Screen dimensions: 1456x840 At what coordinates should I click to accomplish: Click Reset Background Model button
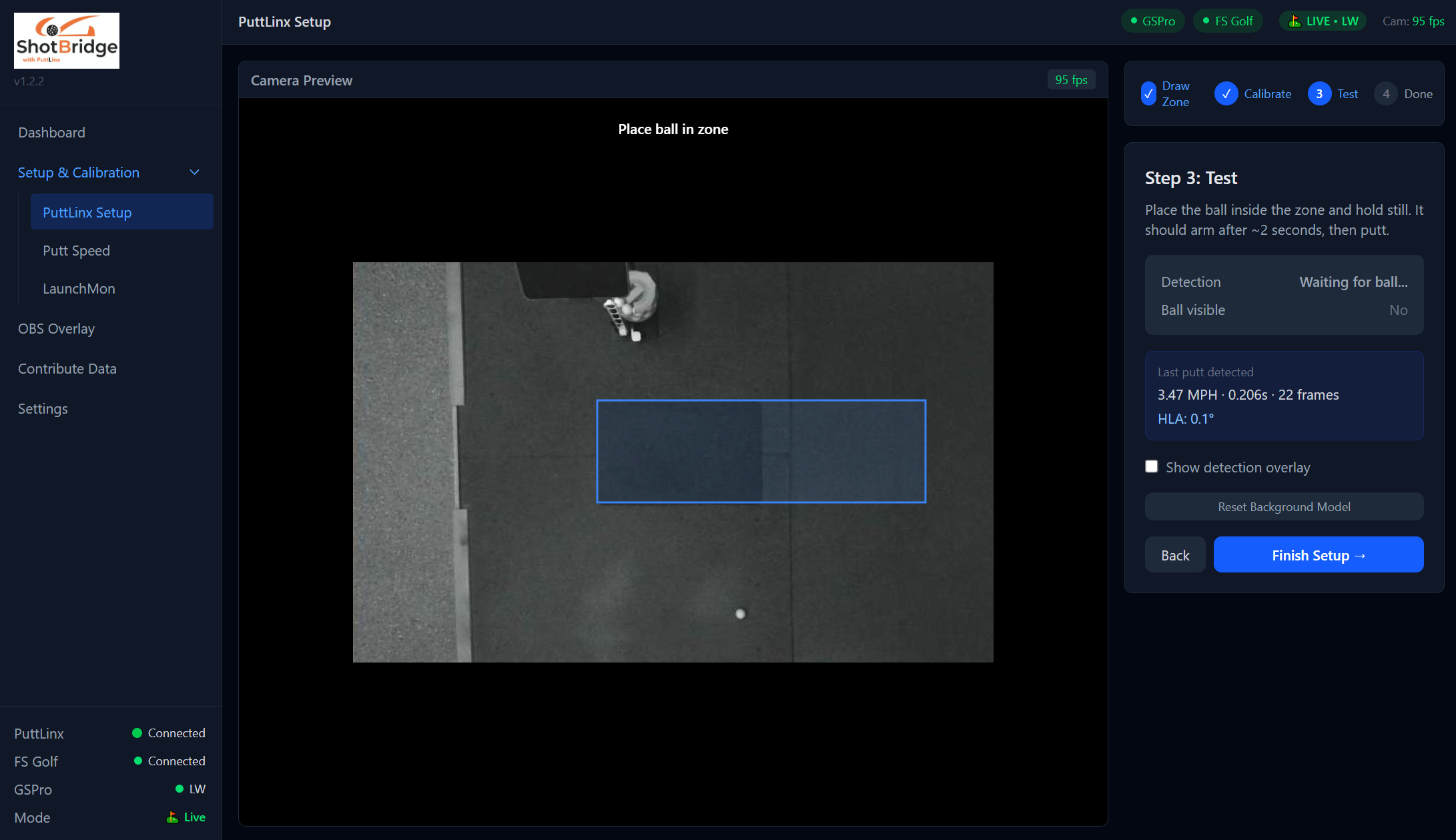(x=1284, y=506)
